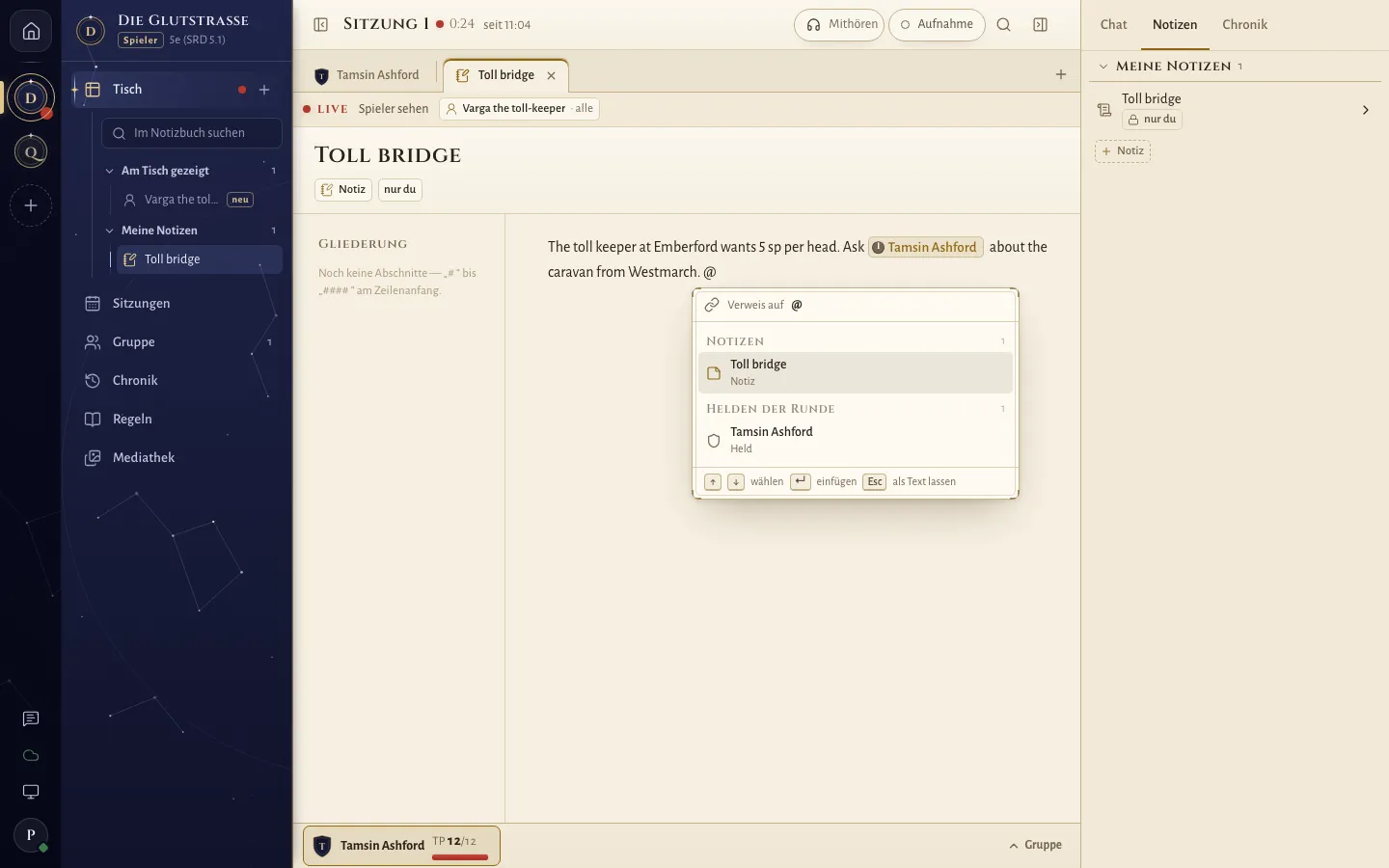Add a new tab with the plus

click(x=1061, y=74)
